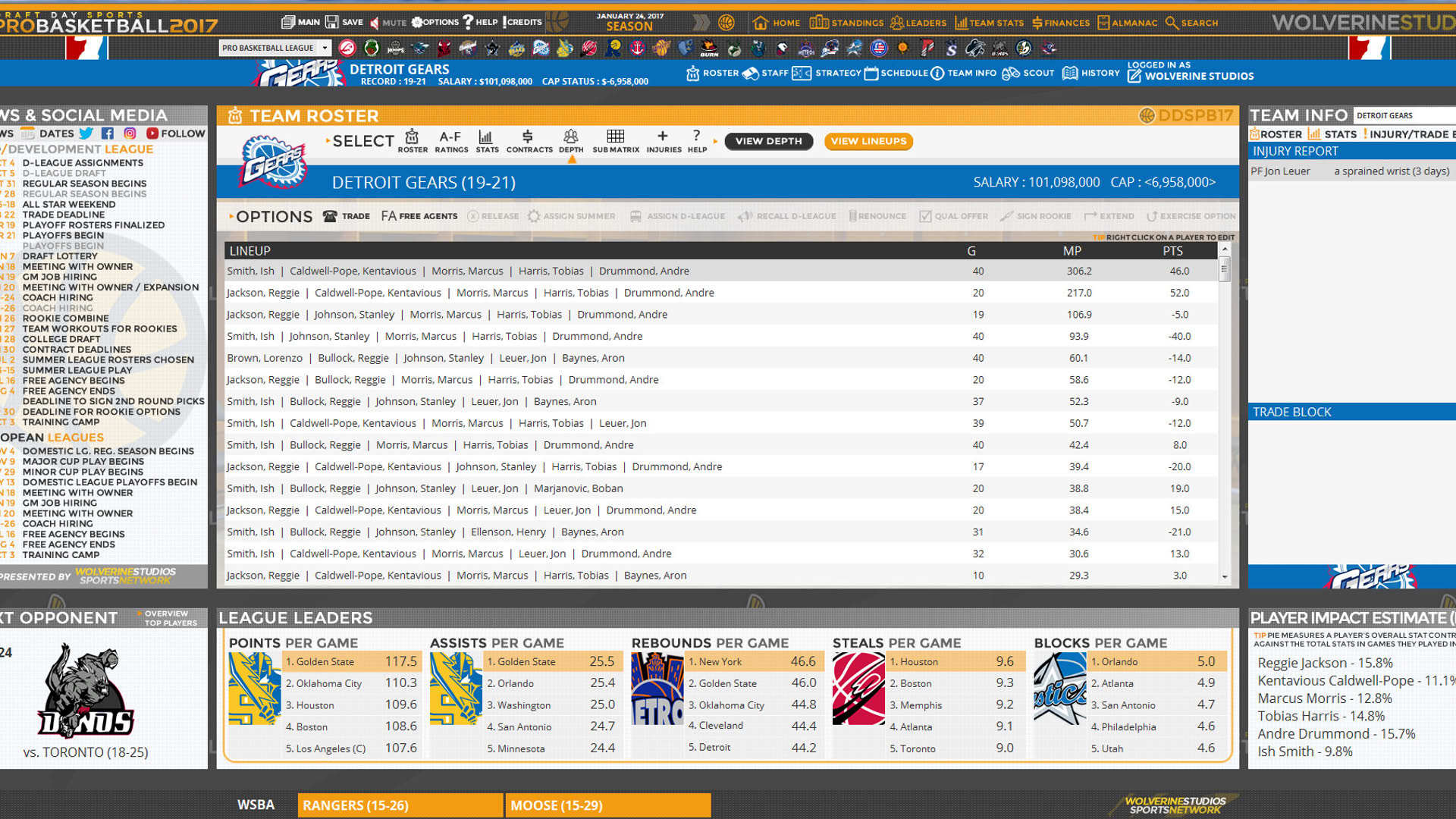Image resolution: width=1456 pixels, height=819 pixels.
Task: Open the Leaders menu
Action: pos(918,23)
